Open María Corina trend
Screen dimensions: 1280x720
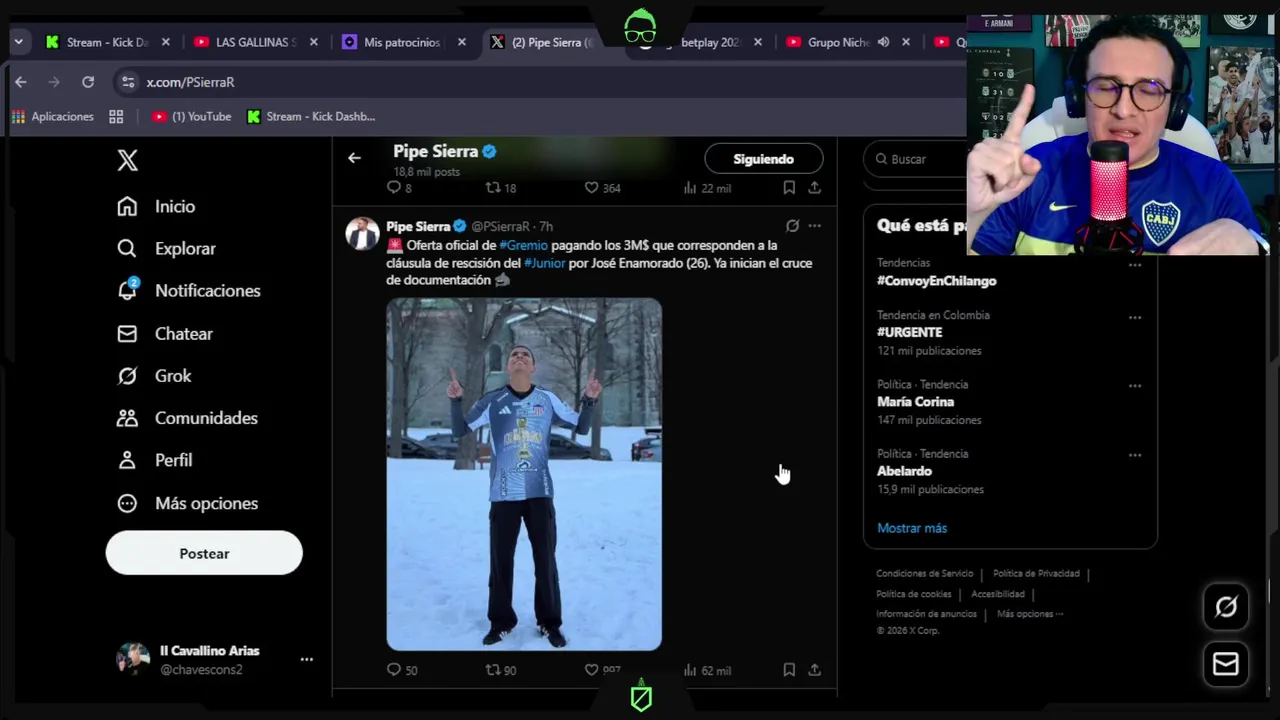click(915, 402)
